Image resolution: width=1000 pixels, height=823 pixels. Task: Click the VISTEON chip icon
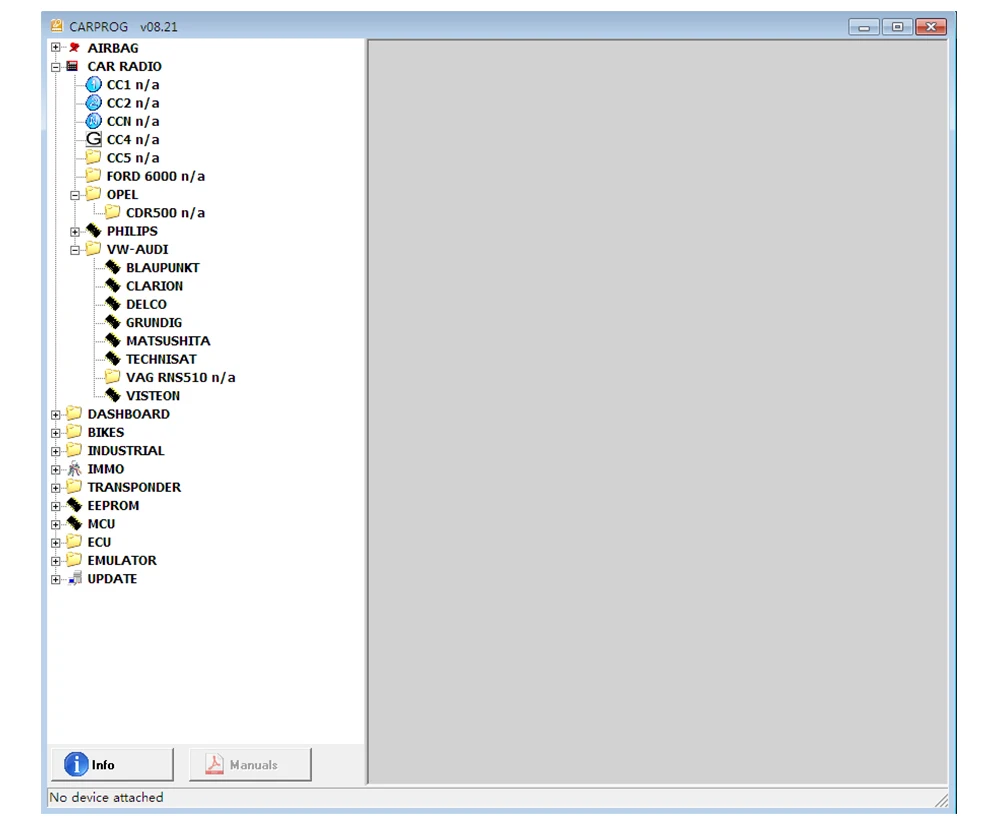click(113, 396)
